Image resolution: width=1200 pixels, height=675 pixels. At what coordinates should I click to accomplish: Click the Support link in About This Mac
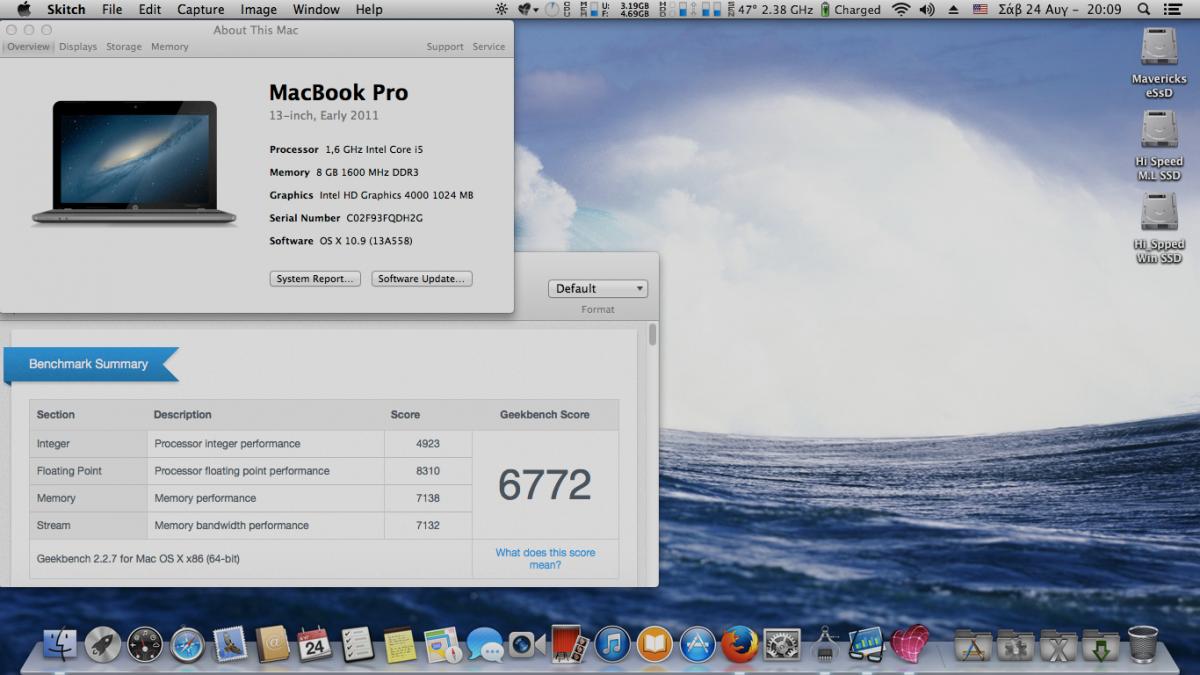pos(445,47)
